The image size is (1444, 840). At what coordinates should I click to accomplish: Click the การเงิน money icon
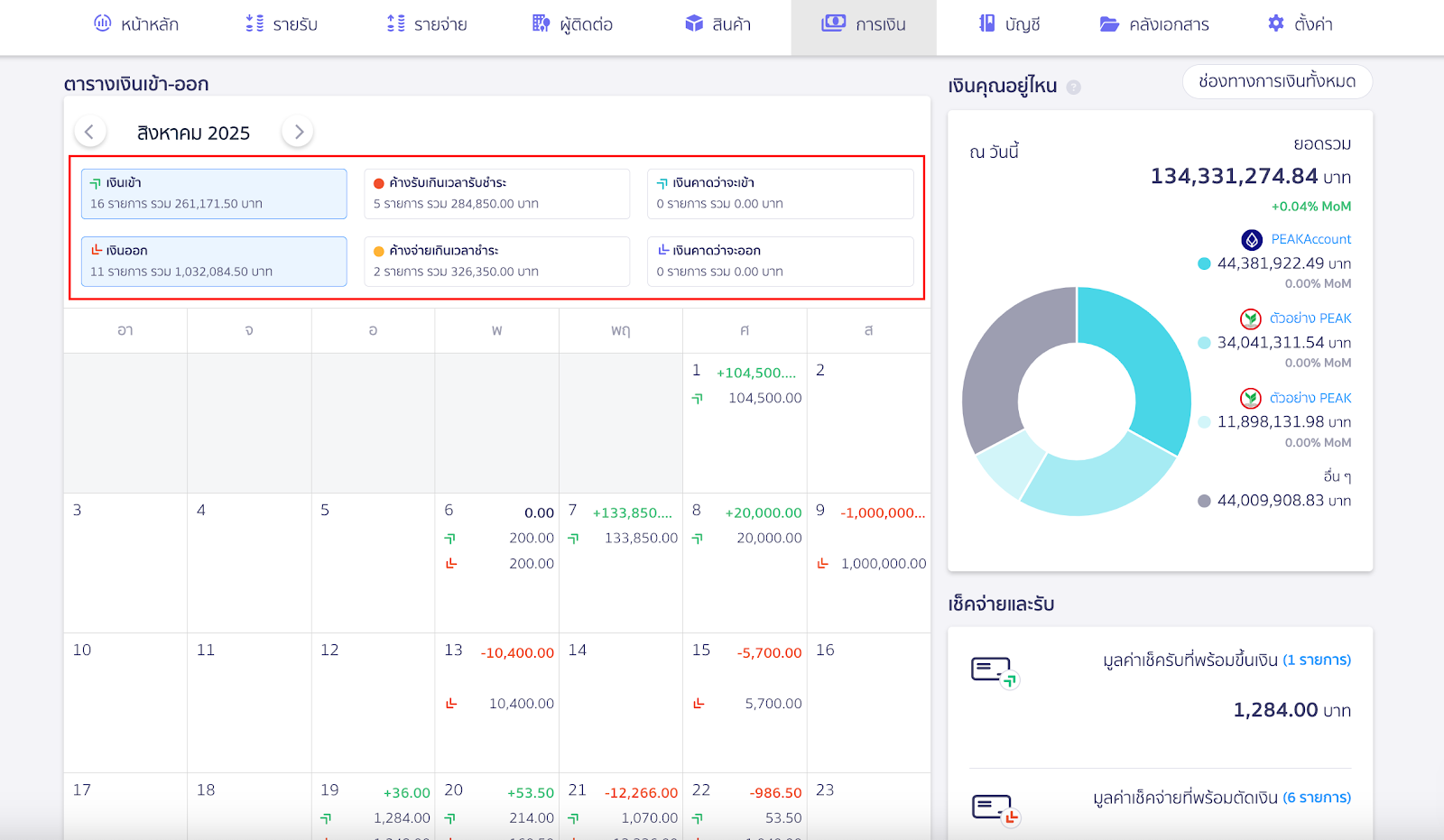click(x=834, y=23)
